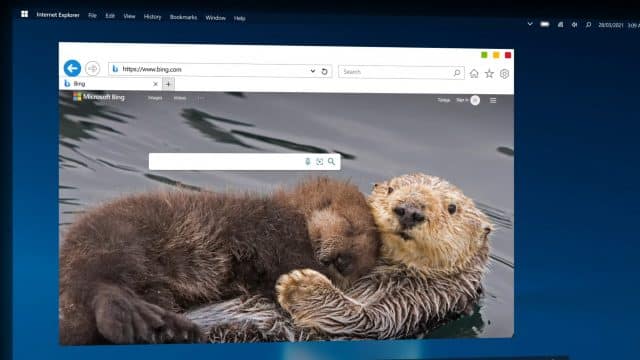
Task: Close the Bing tab
Action: [x=156, y=84]
